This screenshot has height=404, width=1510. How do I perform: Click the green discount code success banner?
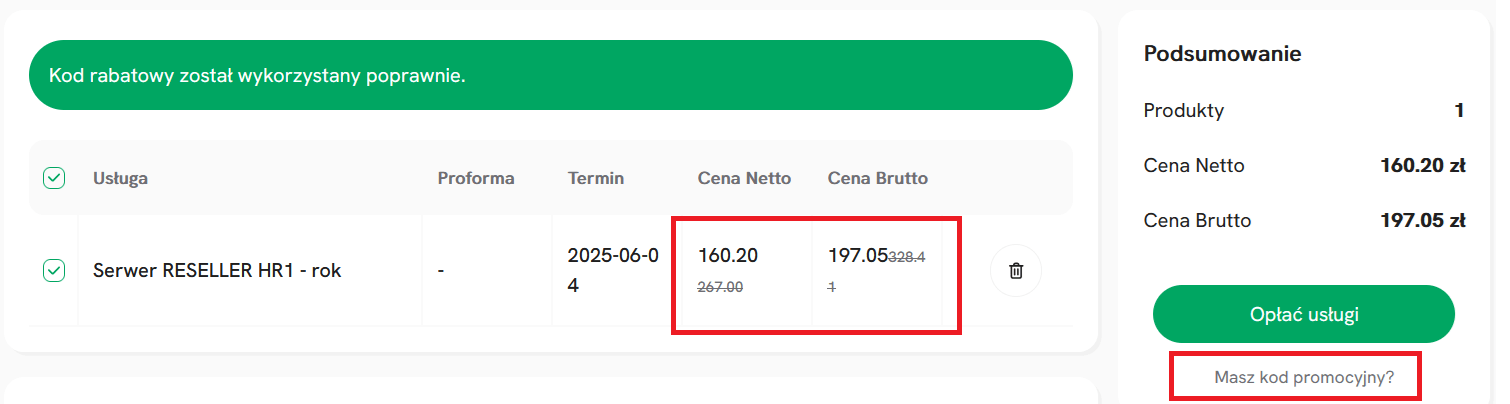pyautogui.click(x=551, y=75)
